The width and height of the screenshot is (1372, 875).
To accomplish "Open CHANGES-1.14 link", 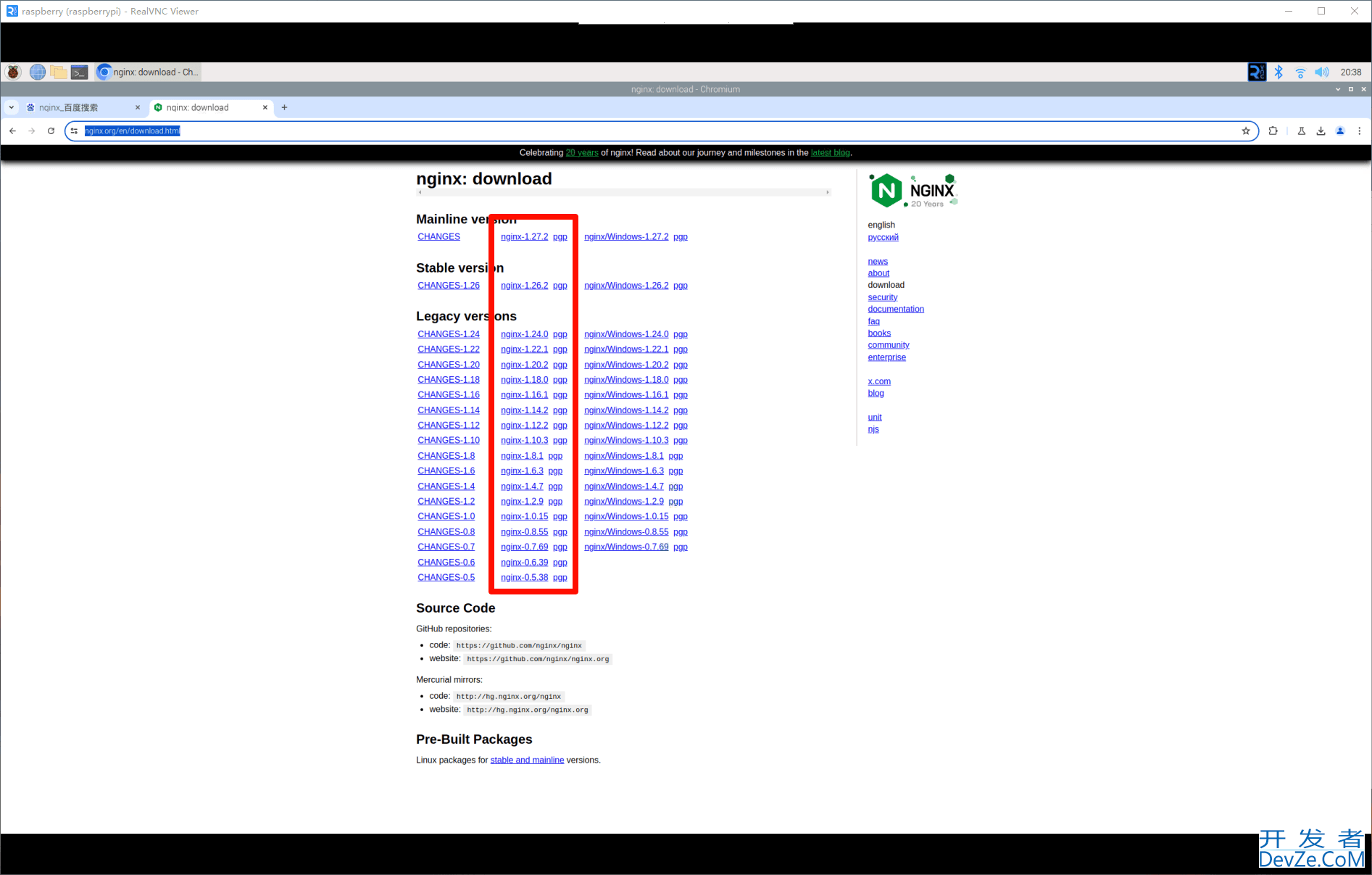I will click(449, 410).
